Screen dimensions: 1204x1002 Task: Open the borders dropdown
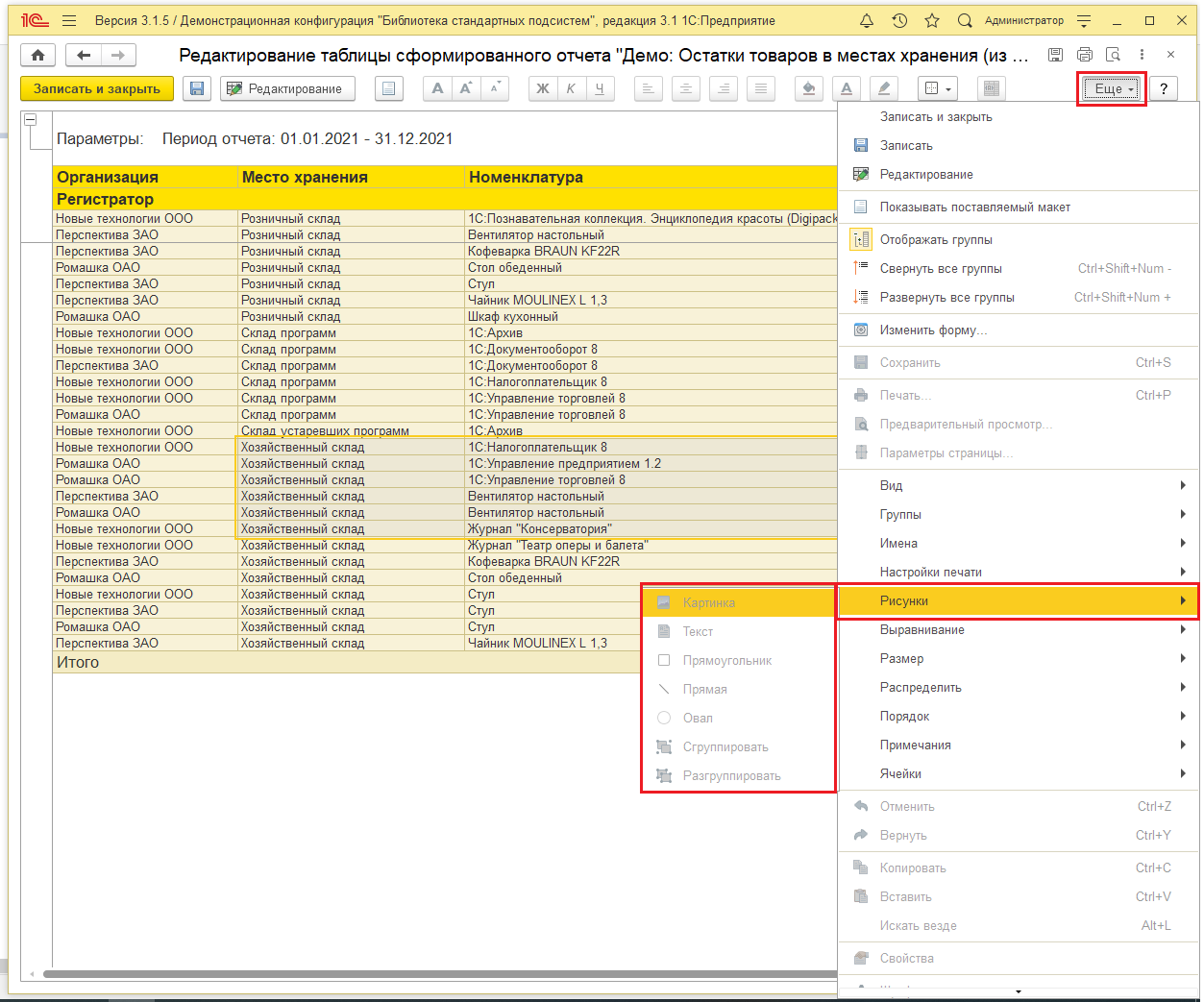pyautogui.click(x=937, y=88)
